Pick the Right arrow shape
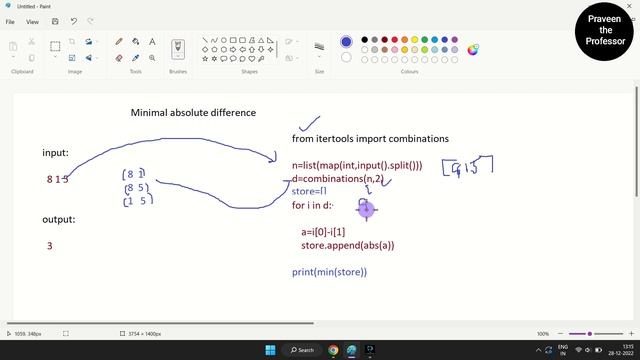 click(233, 49)
